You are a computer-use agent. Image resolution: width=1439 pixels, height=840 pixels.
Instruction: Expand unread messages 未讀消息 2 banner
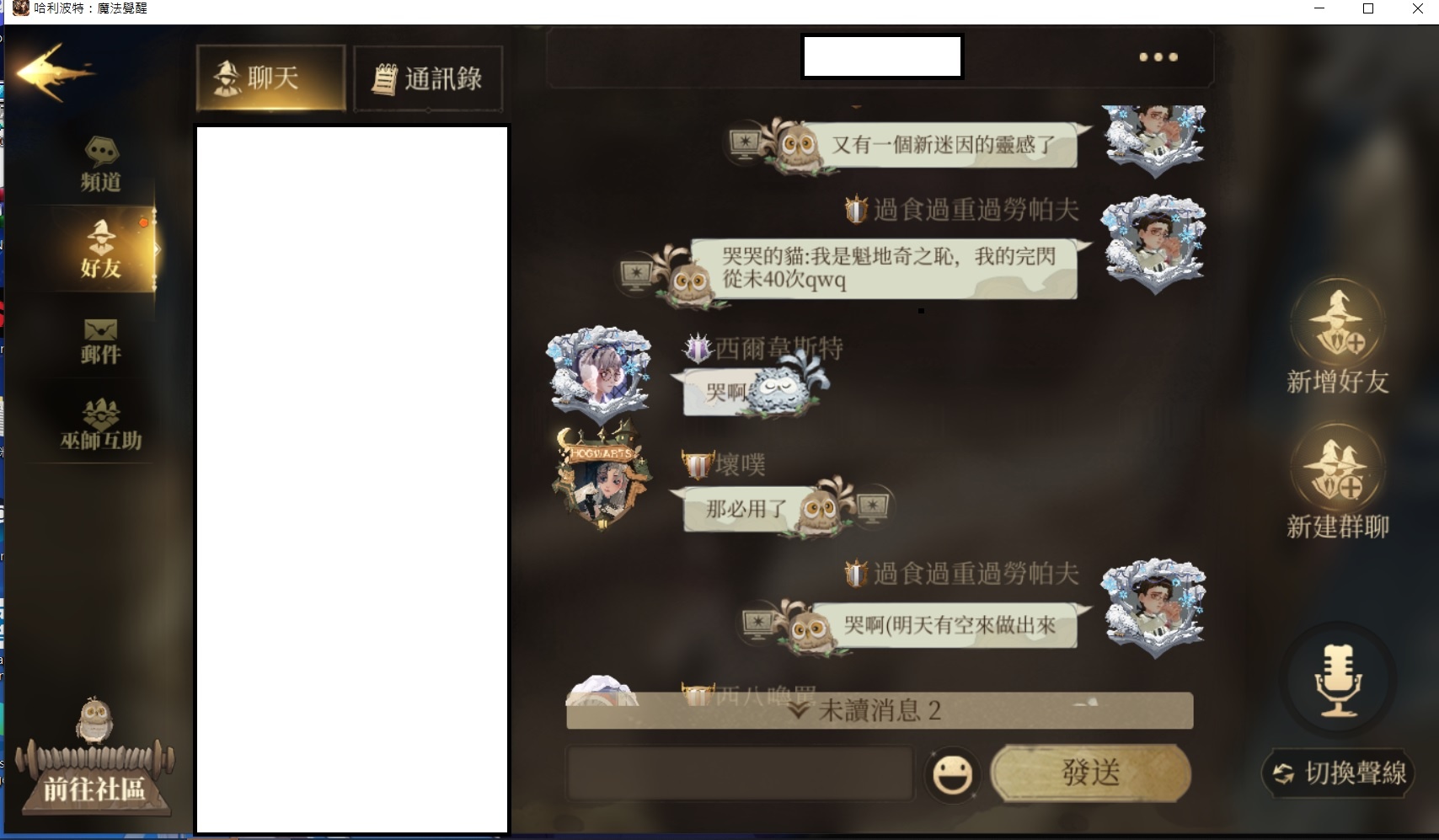(x=880, y=710)
